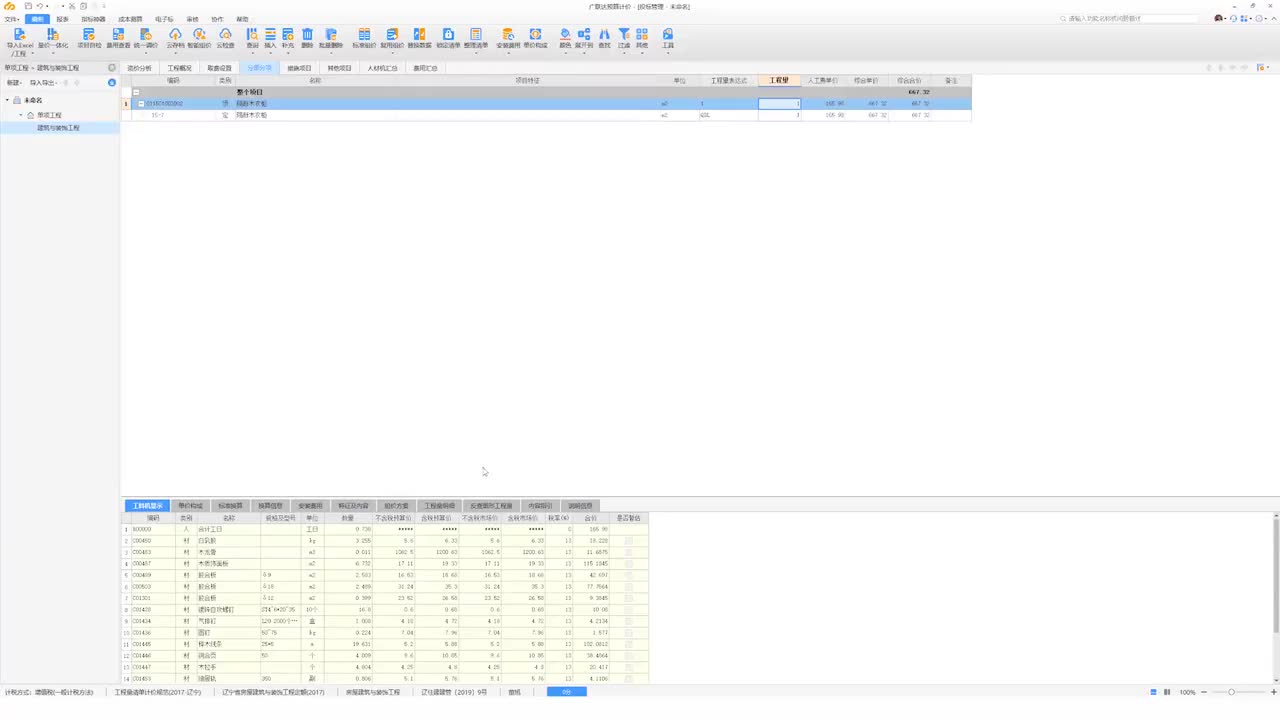Collapse the 单项工程 tree node
The height and width of the screenshot is (720, 1280).
tap(21, 115)
